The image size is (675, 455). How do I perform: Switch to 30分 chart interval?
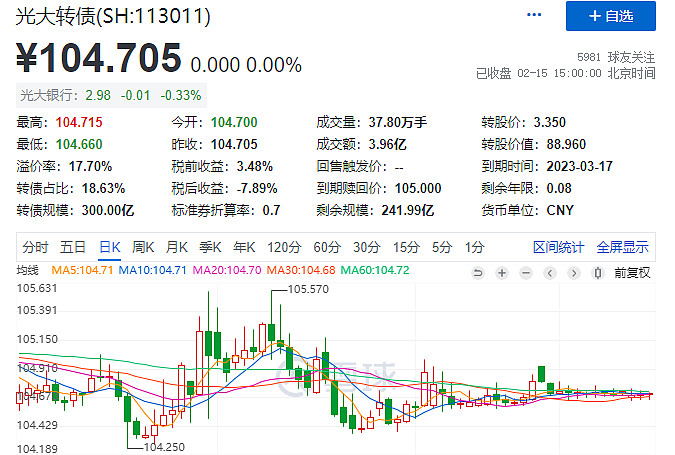[367, 247]
